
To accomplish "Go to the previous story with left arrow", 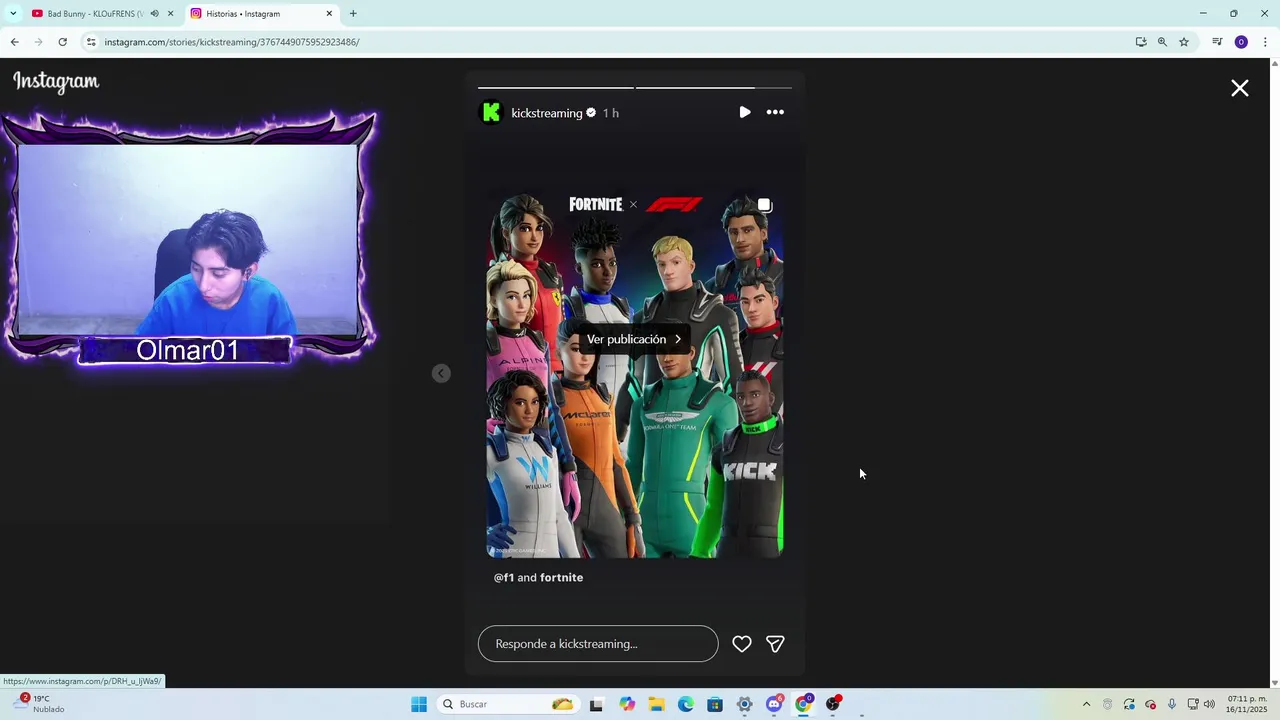I will pos(441,374).
